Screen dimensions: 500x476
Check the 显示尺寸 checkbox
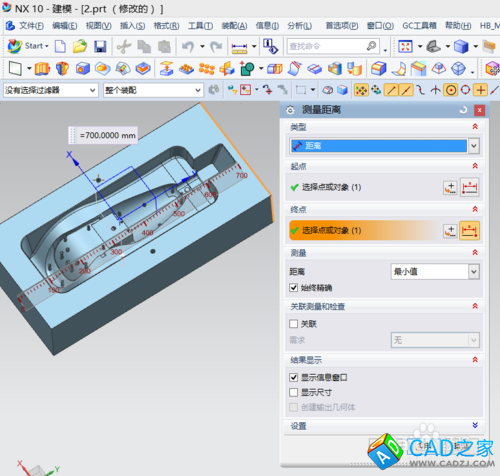click(293, 392)
